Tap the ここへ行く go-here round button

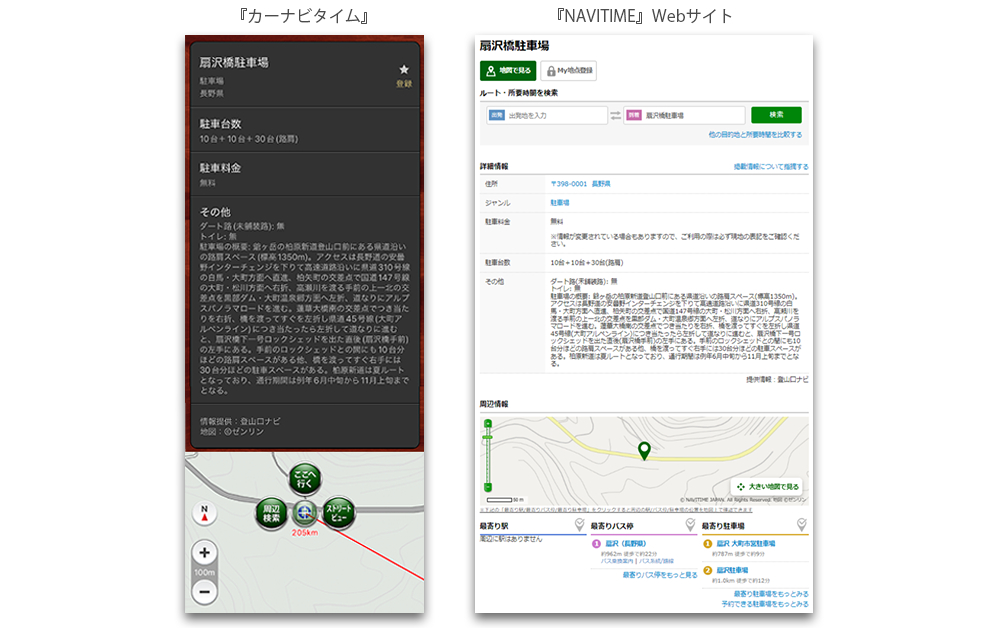pyautogui.click(x=305, y=479)
